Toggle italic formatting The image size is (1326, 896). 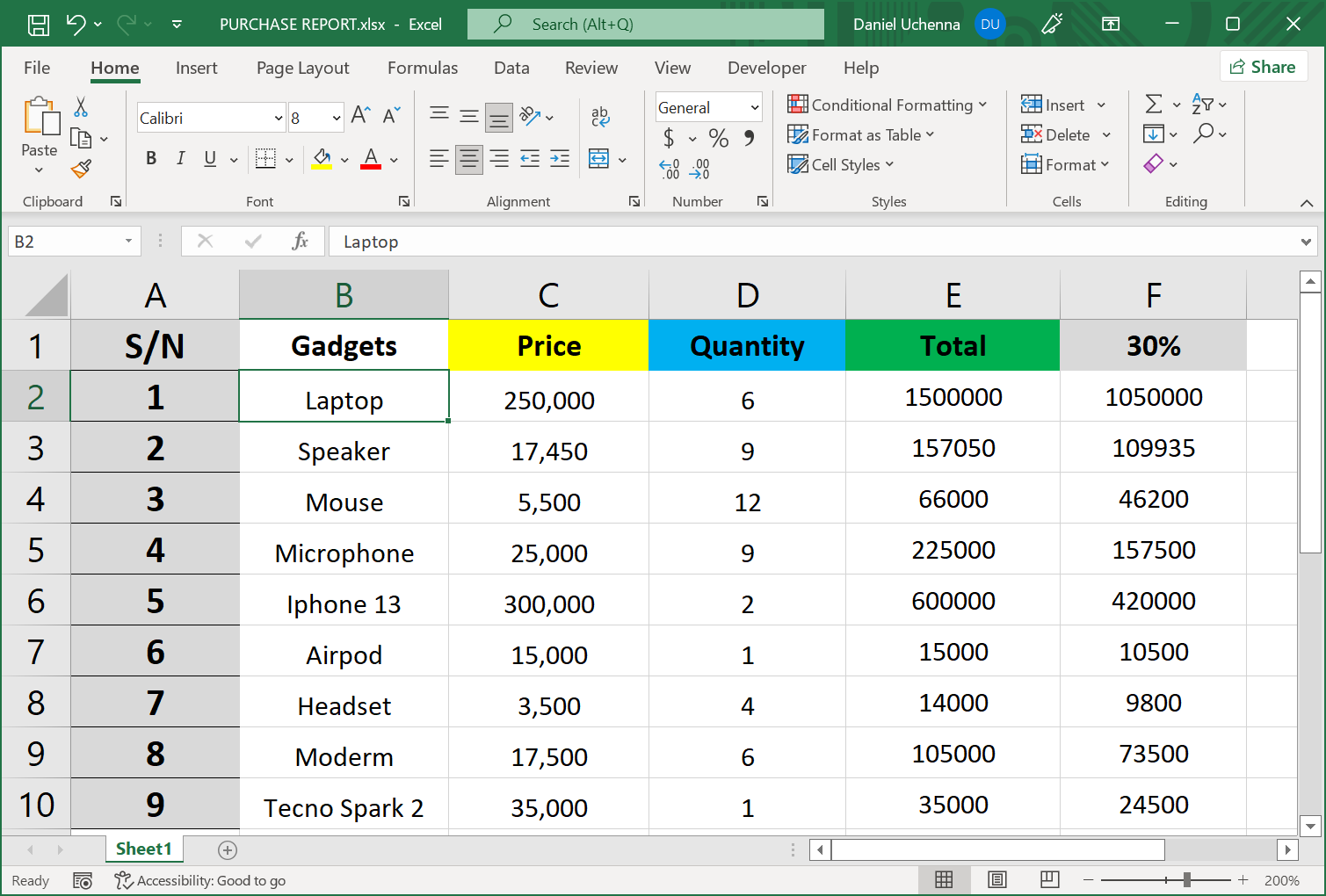click(x=180, y=159)
